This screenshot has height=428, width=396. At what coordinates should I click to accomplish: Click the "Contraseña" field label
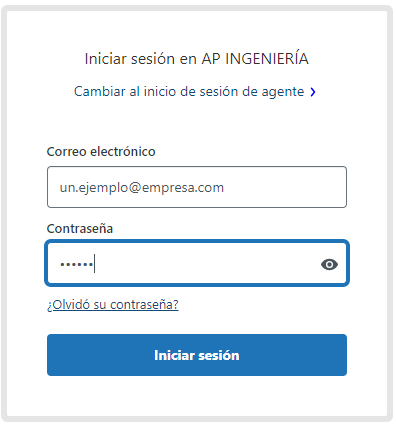point(80,229)
